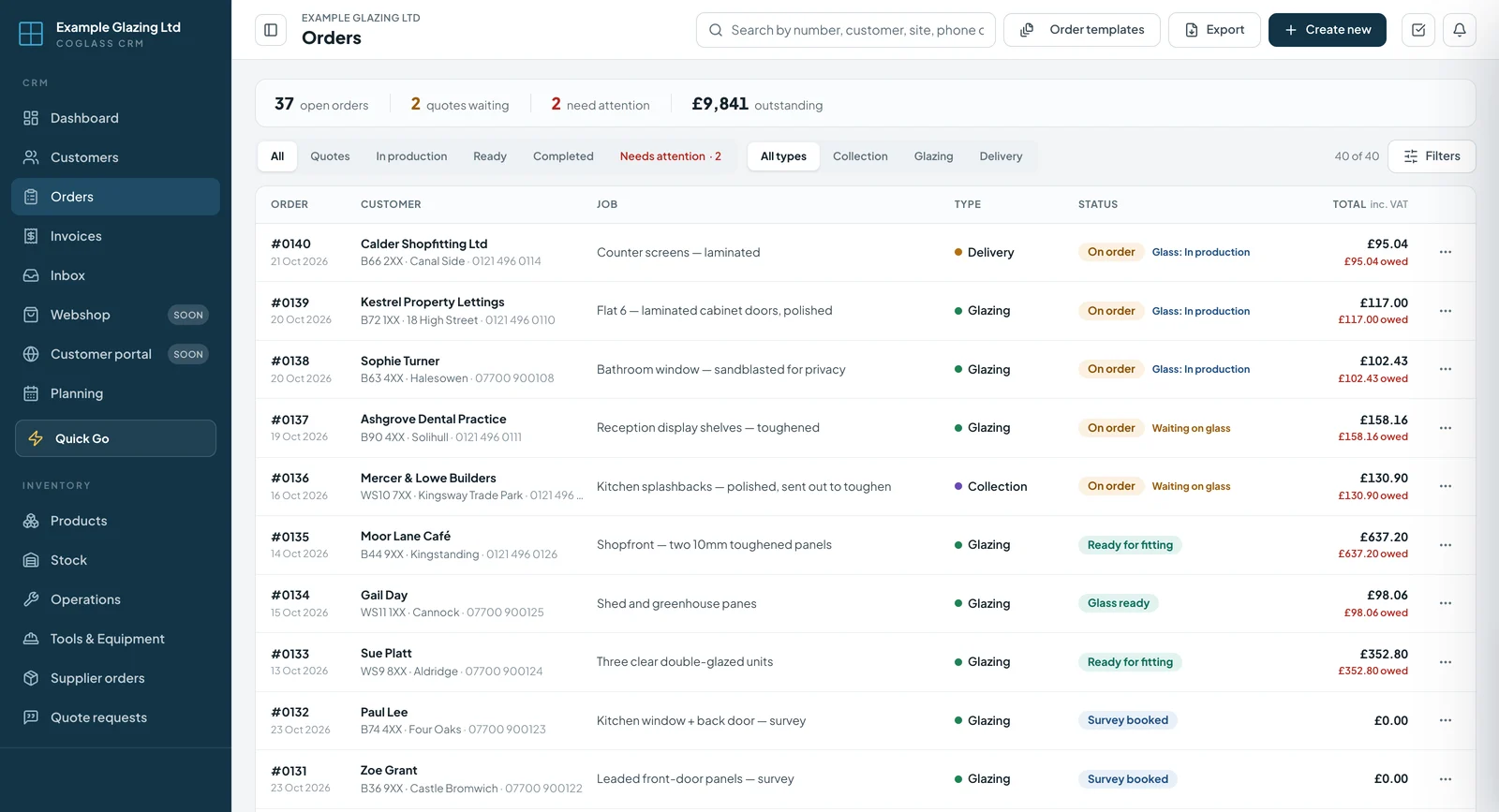Image resolution: width=1499 pixels, height=812 pixels.
Task: Open row menu for order #0137
Action: [1446, 428]
